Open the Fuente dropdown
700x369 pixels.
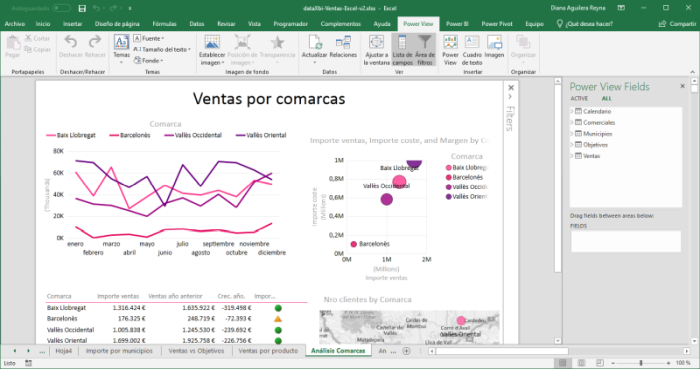(149, 38)
